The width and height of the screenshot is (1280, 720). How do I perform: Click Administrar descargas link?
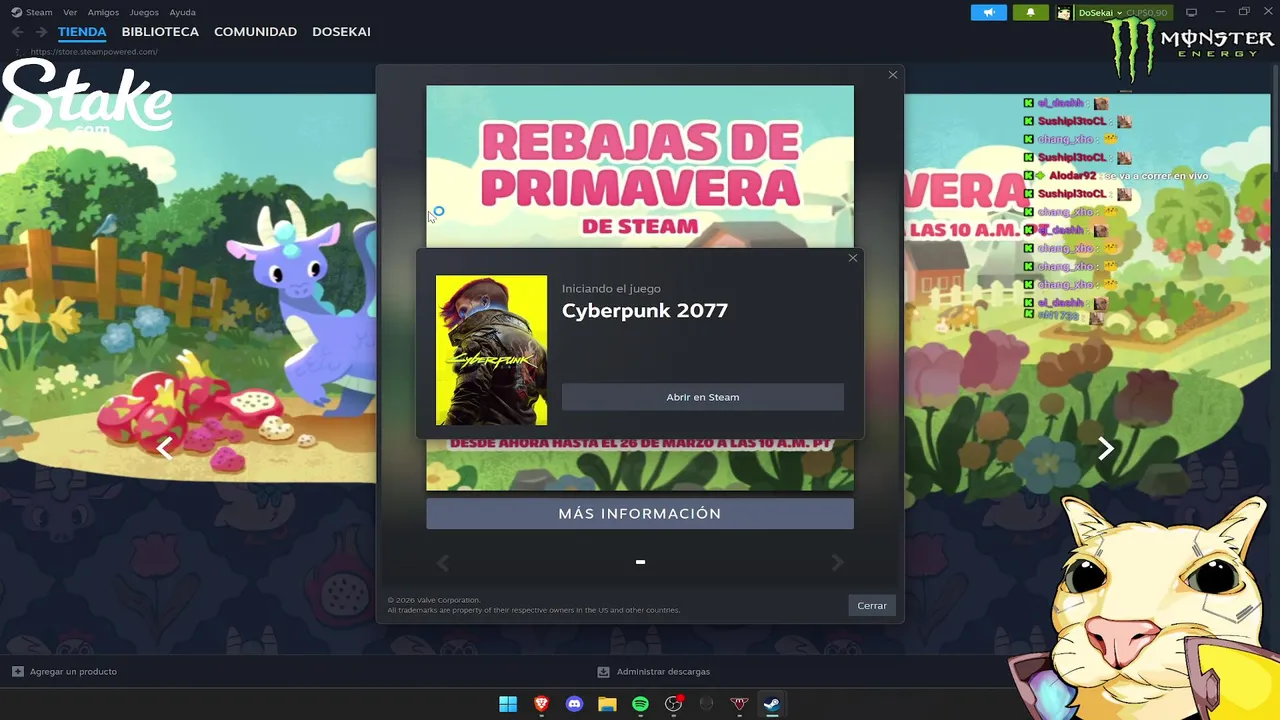(x=663, y=672)
